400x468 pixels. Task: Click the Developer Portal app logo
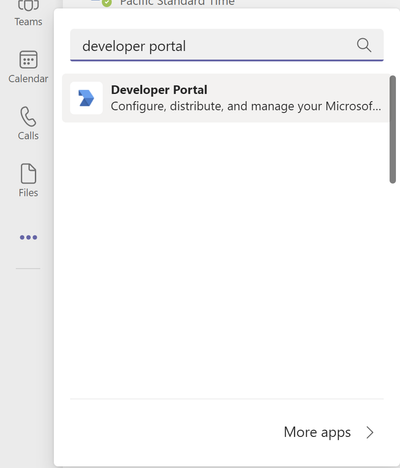[x=86, y=98]
